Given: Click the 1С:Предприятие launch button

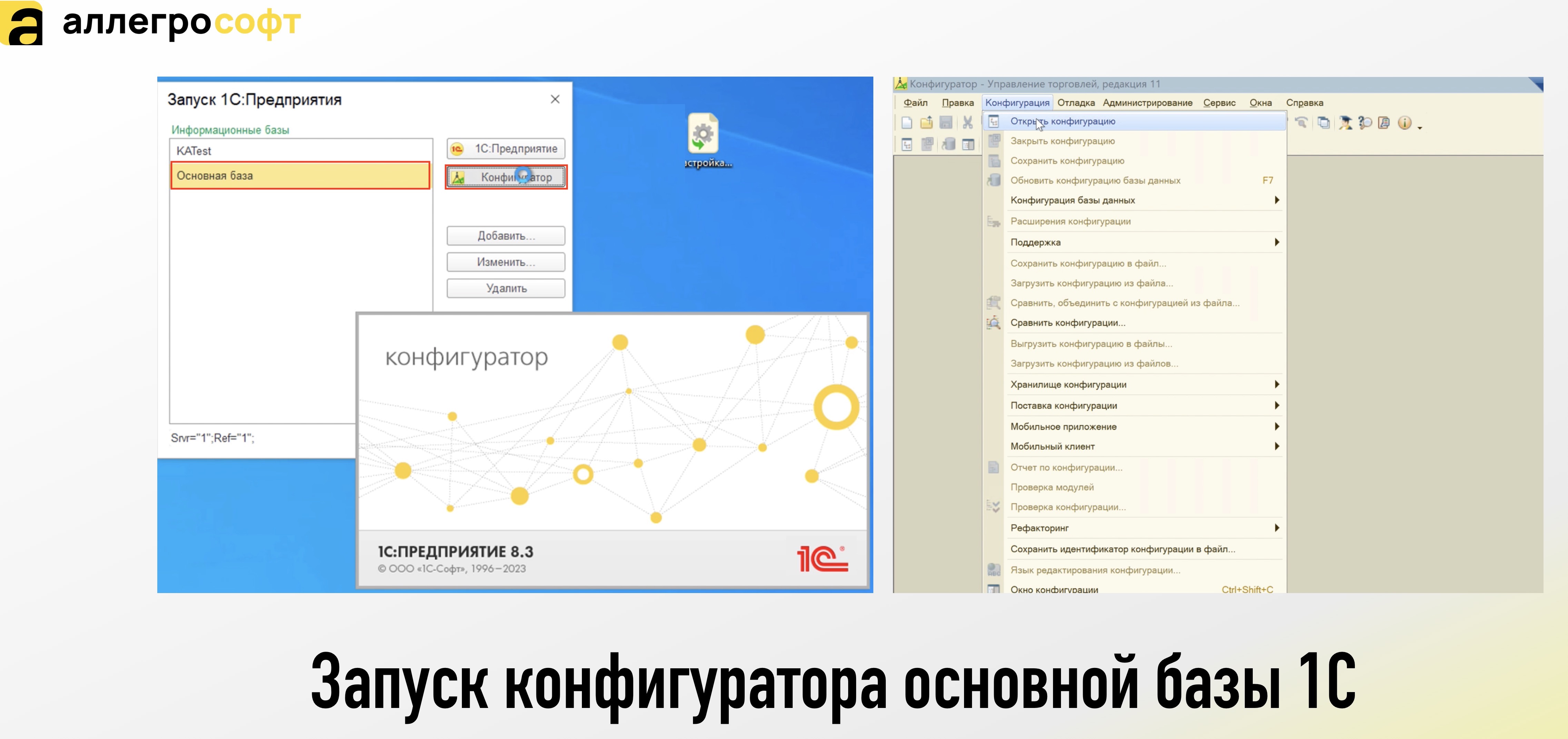Looking at the screenshot, I should [x=506, y=149].
